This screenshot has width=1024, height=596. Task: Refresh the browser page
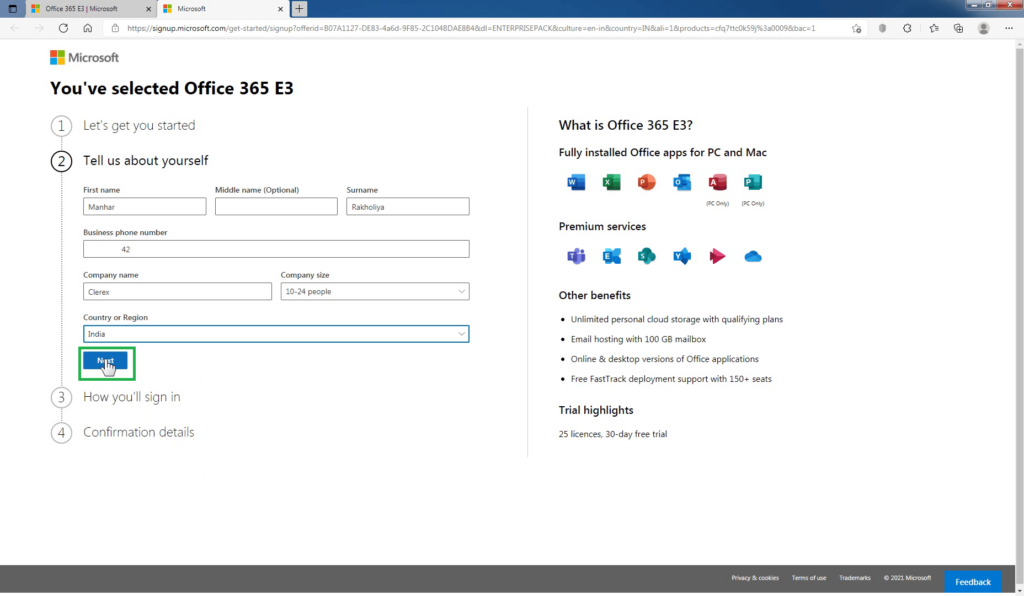pyautogui.click(x=63, y=28)
